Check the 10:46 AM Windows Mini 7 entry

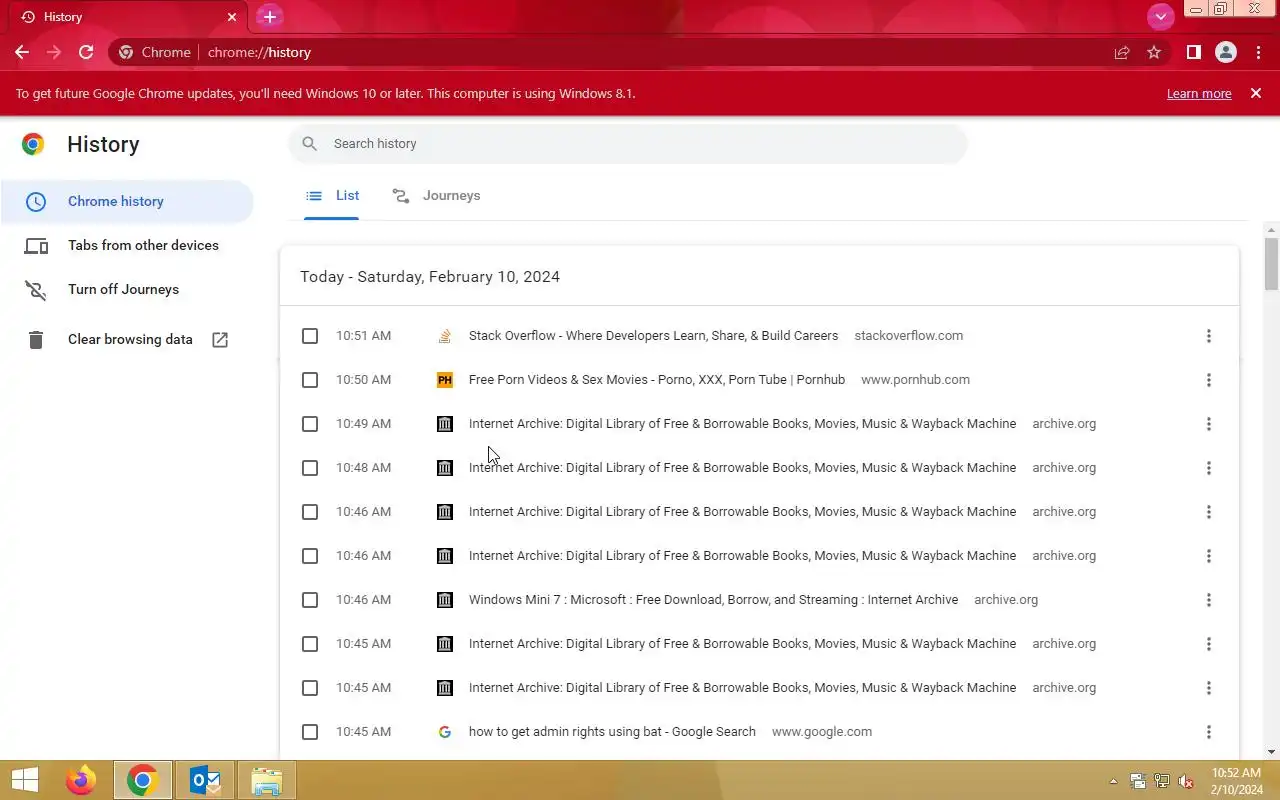click(310, 600)
